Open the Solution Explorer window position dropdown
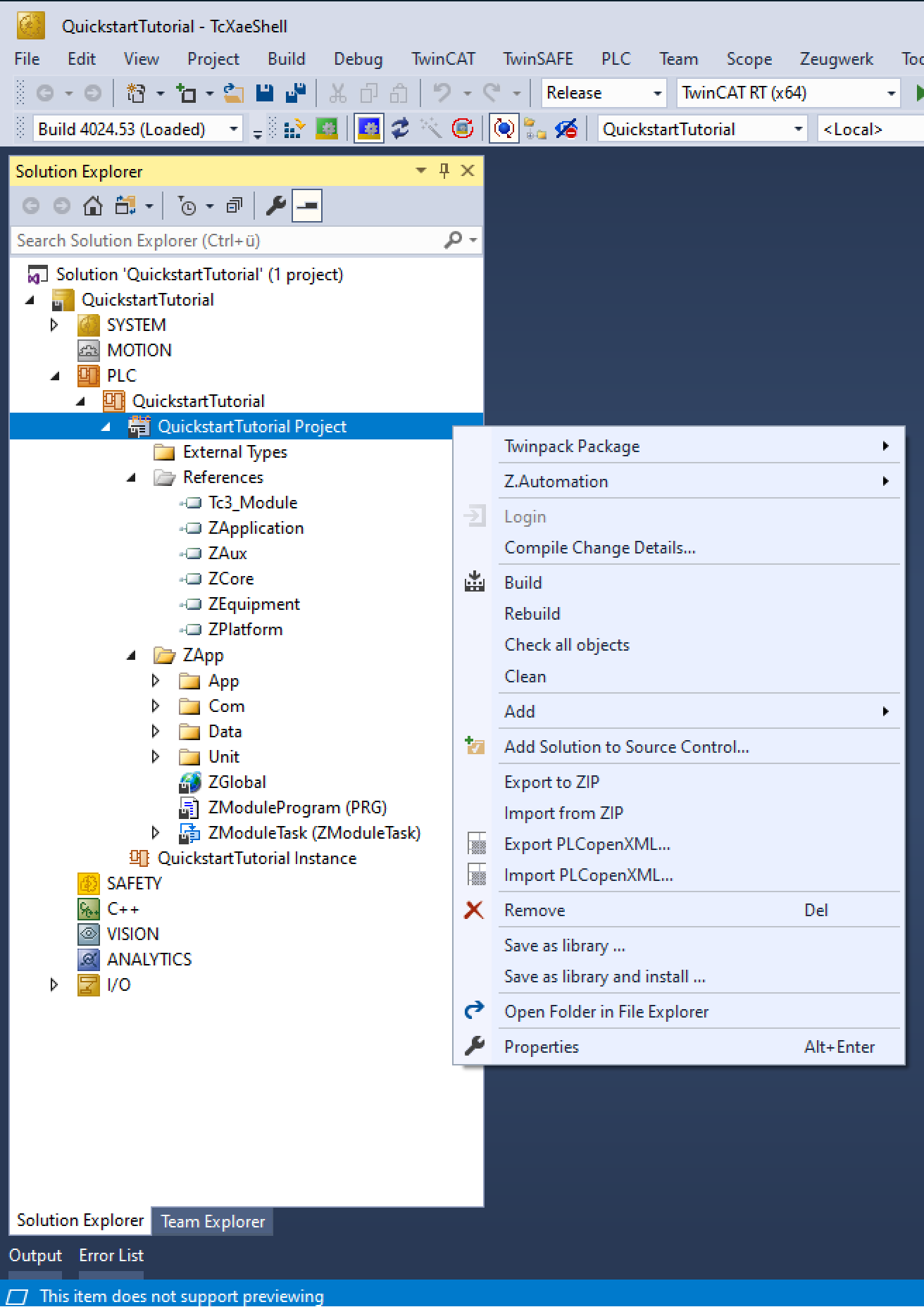This screenshot has height=1307, width=924. (x=421, y=170)
